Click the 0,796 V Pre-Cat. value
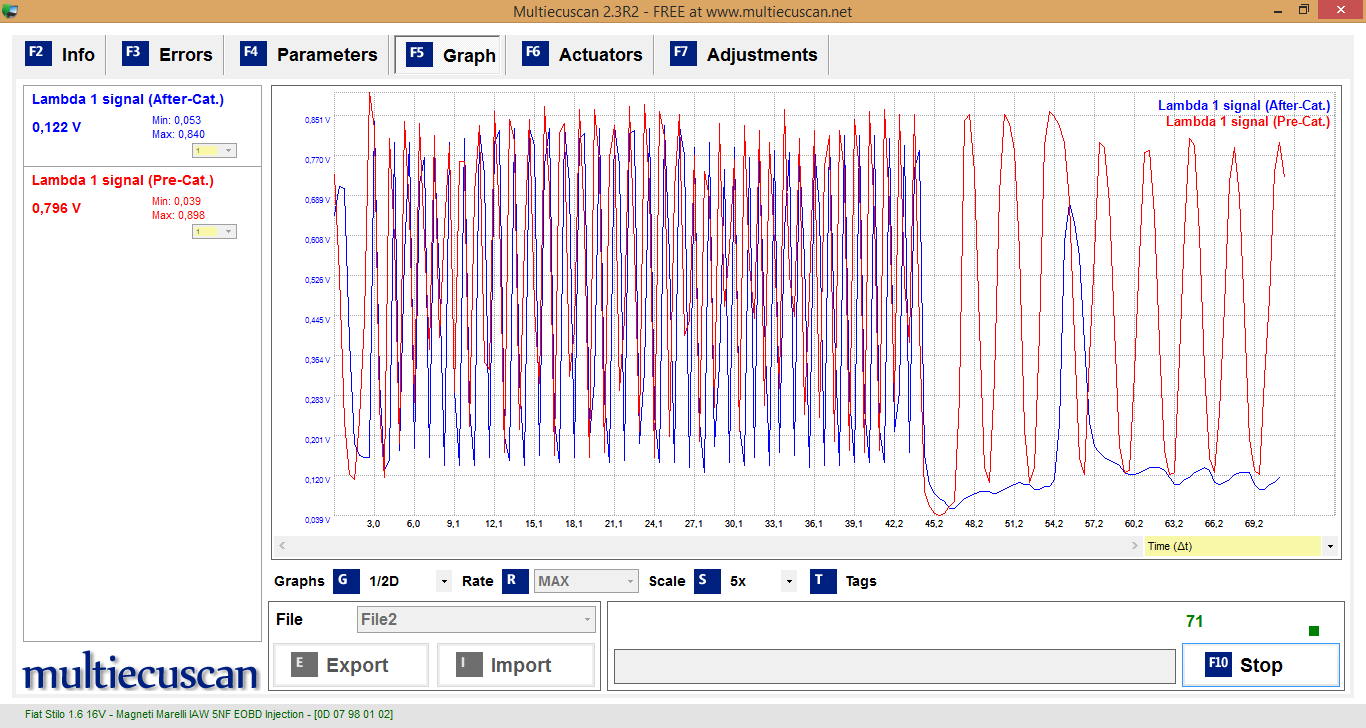The image size is (1366, 728). [x=57, y=208]
